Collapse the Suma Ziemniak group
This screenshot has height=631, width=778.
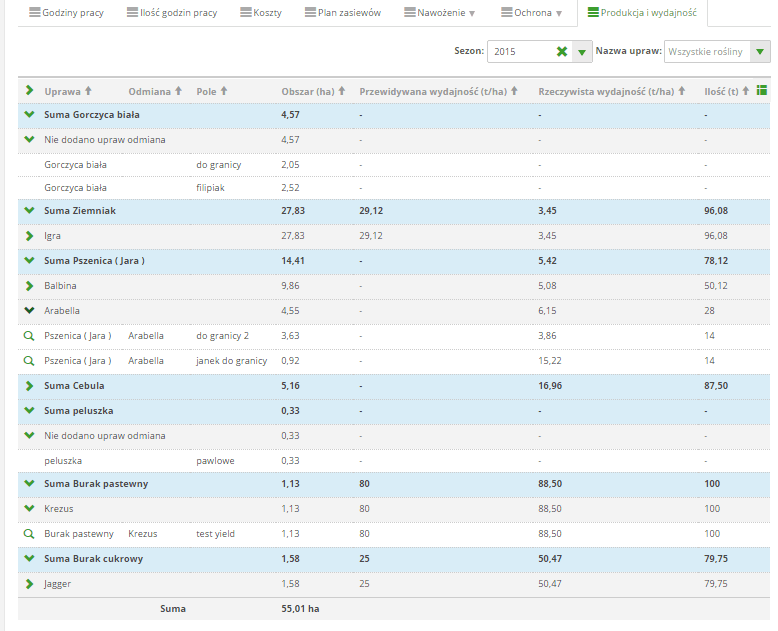29,210
